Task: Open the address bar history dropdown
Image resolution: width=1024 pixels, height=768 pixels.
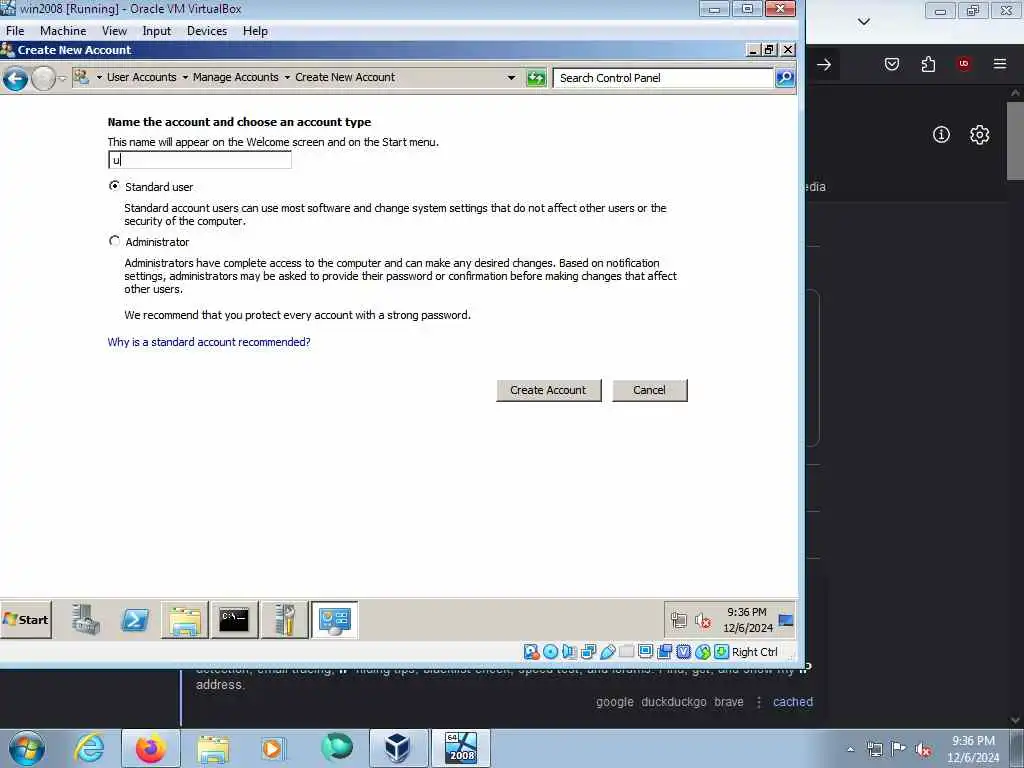Action: coord(511,78)
